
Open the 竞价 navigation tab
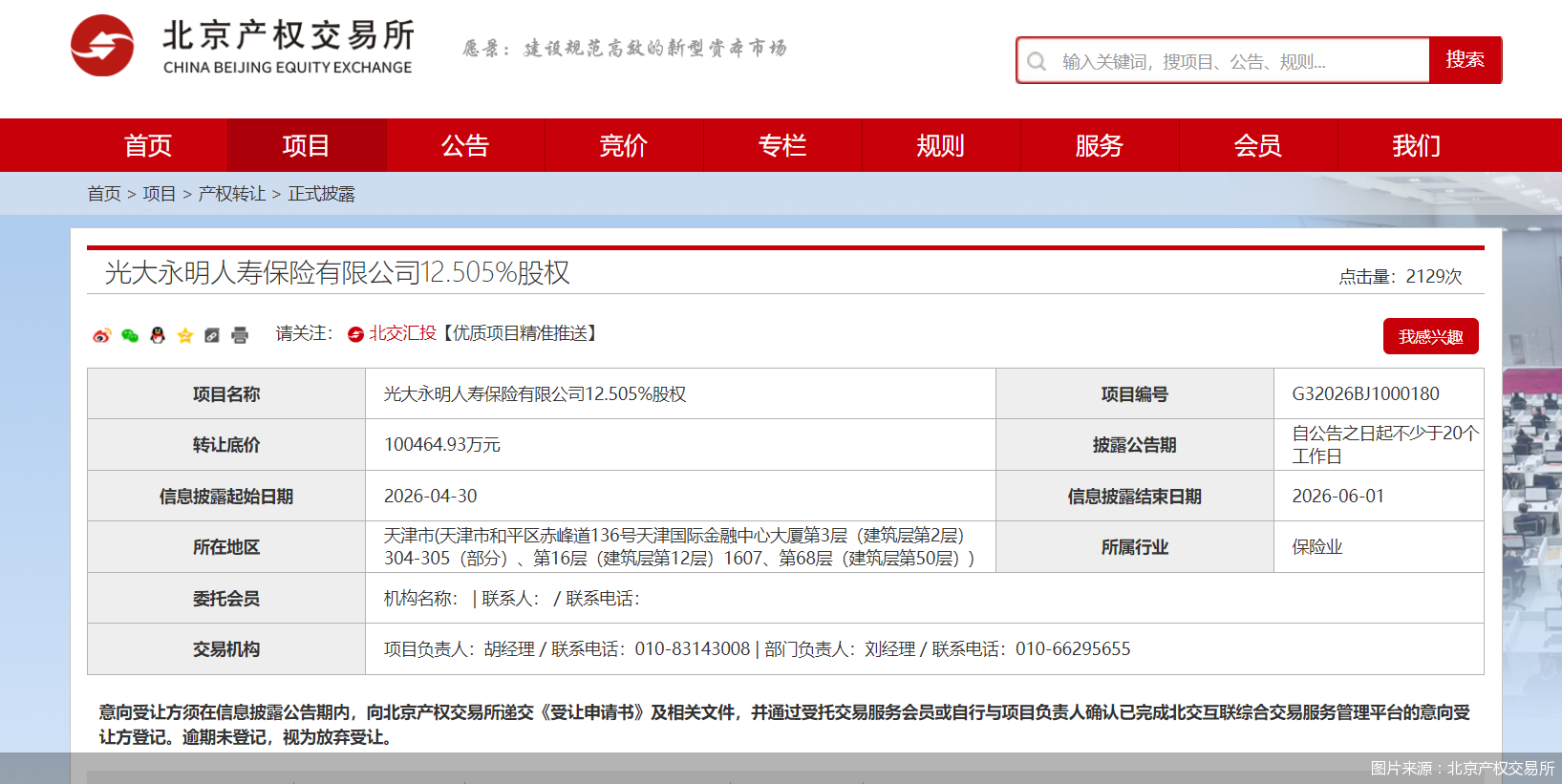coord(624,145)
